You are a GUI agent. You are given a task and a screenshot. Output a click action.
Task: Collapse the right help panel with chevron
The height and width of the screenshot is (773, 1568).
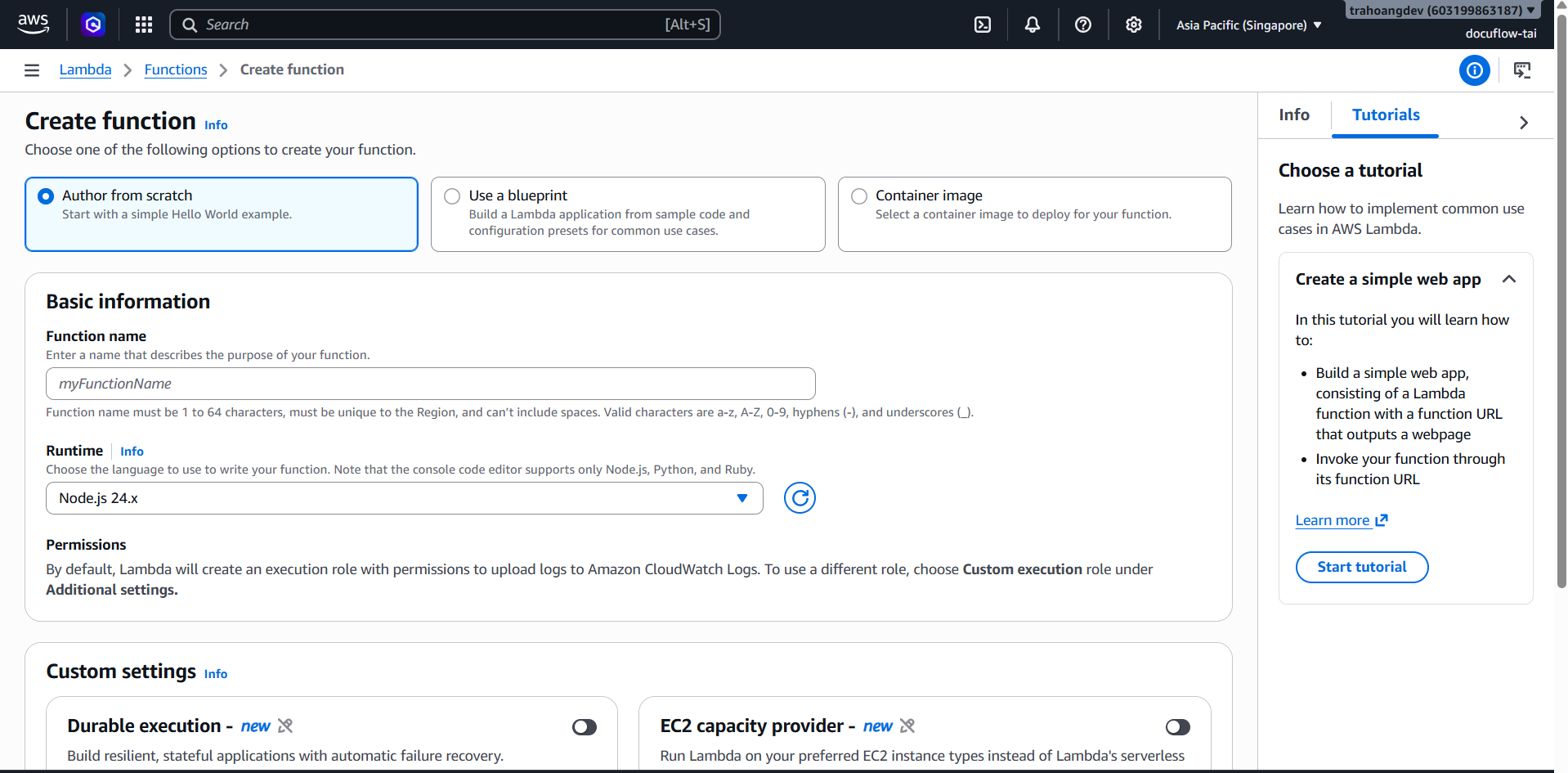pyautogui.click(x=1524, y=123)
